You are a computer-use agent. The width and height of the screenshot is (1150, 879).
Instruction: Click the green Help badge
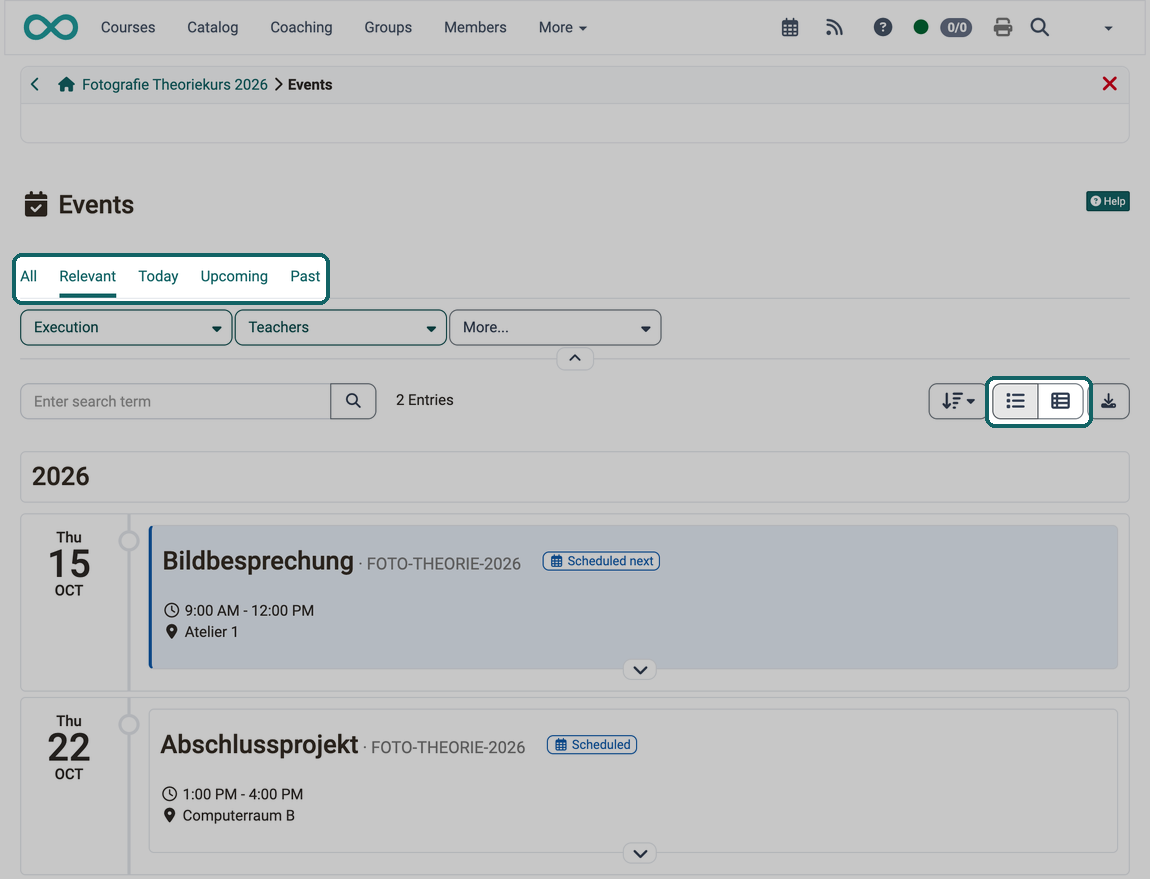(x=1107, y=201)
